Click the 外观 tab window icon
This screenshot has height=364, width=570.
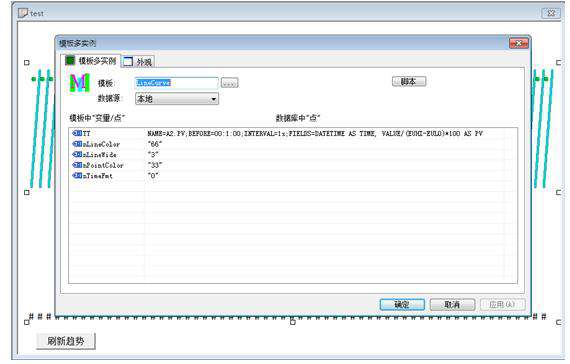[128, 62]
